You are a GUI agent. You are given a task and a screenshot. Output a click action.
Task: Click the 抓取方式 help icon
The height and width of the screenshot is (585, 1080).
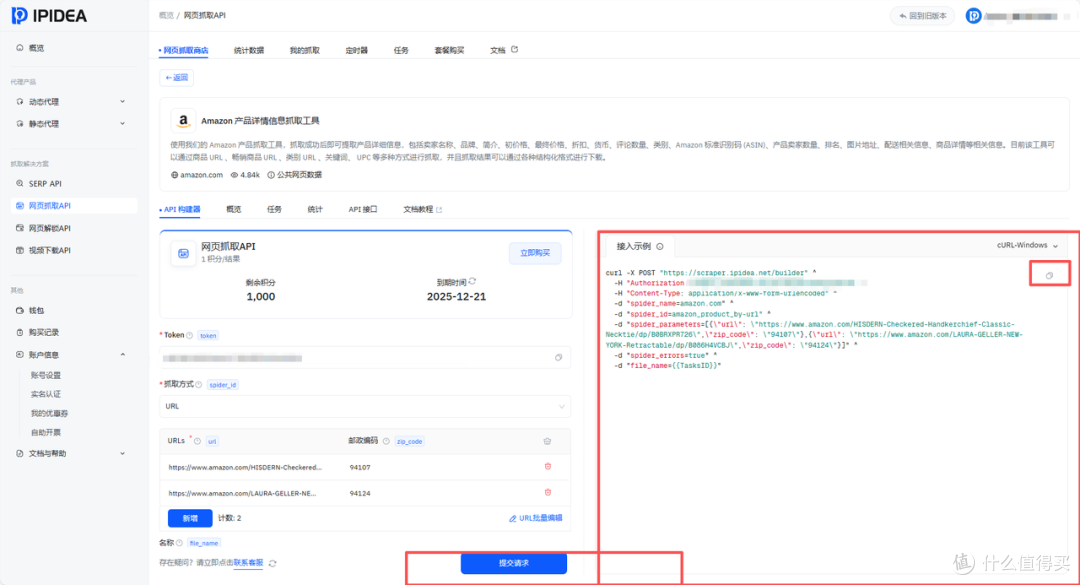tap(198, 384)
